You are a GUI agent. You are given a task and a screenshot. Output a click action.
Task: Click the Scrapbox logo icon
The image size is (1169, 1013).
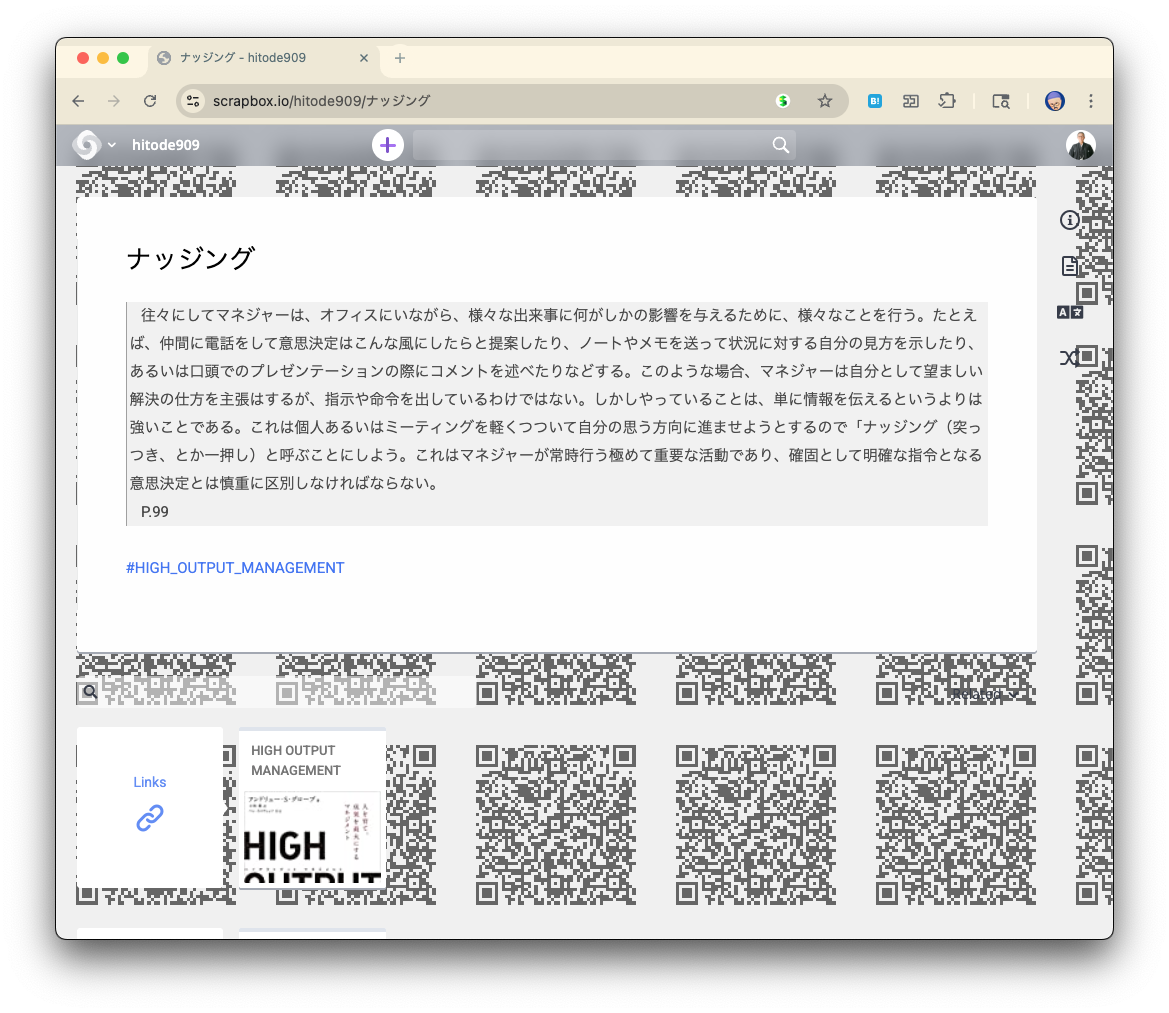click(86, 145)
